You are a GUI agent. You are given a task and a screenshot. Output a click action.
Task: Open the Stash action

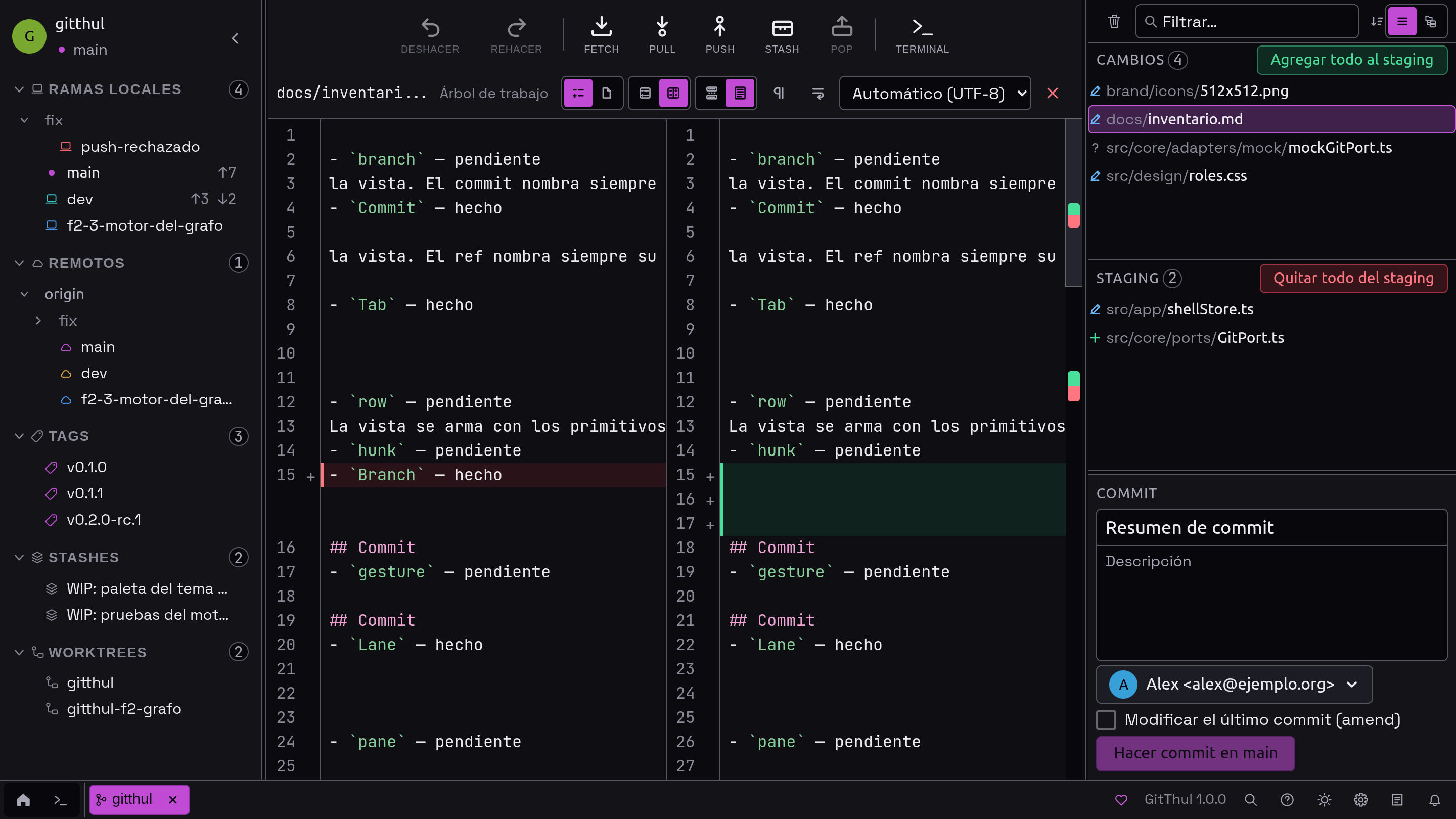pos(782,34)
